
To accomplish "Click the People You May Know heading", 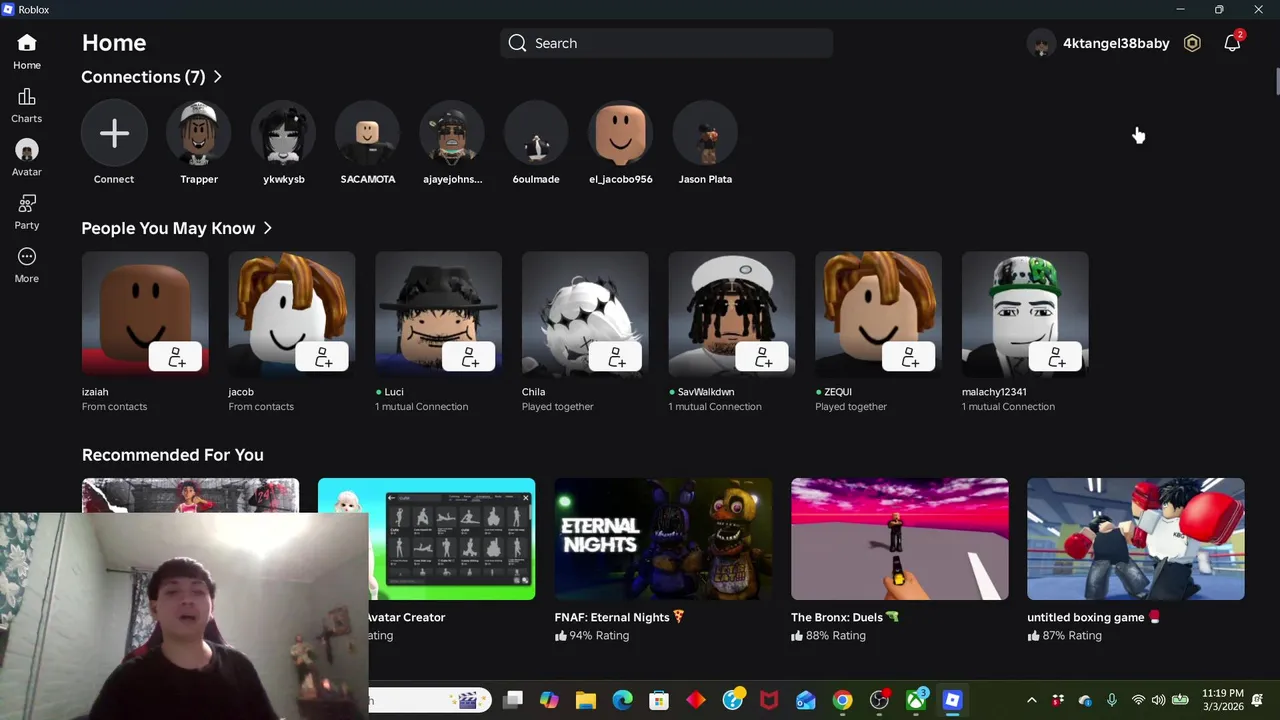I will tap(168, 228).
